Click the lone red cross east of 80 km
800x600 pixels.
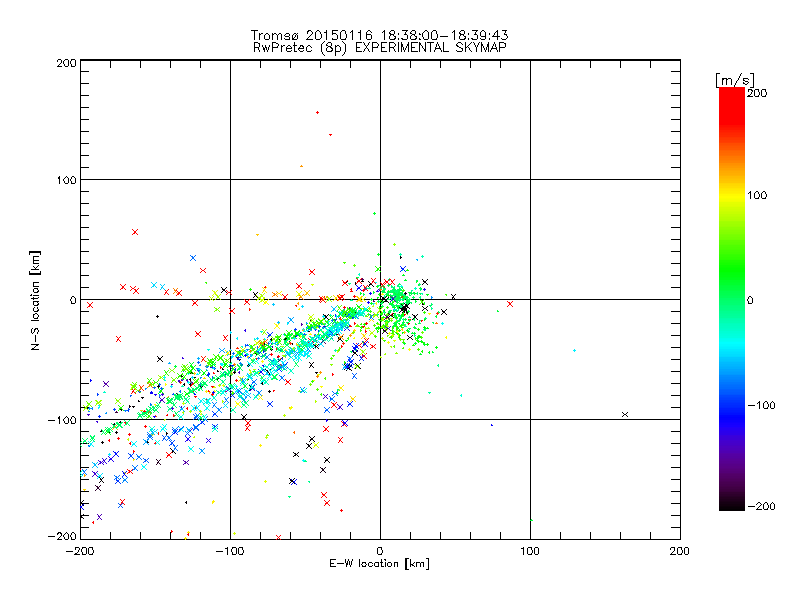coord(510,304)
